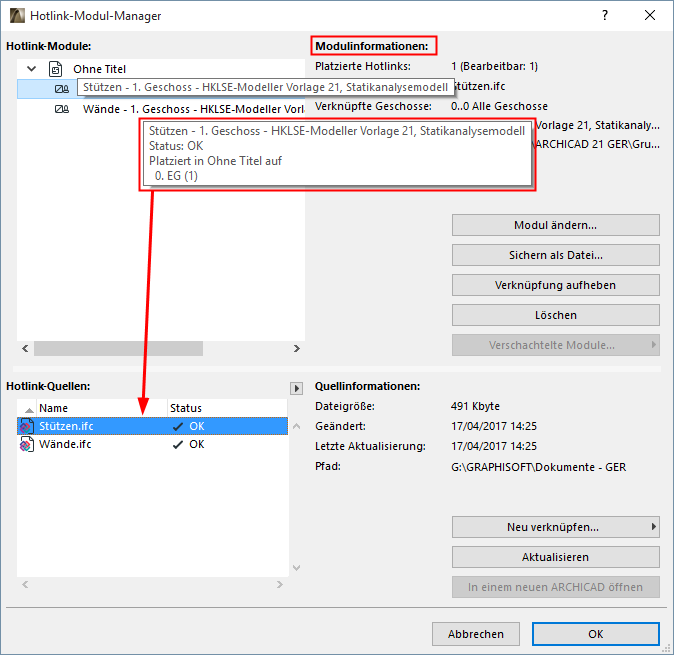
Task: Sort sources by Status column header
Action: (227, 408)
